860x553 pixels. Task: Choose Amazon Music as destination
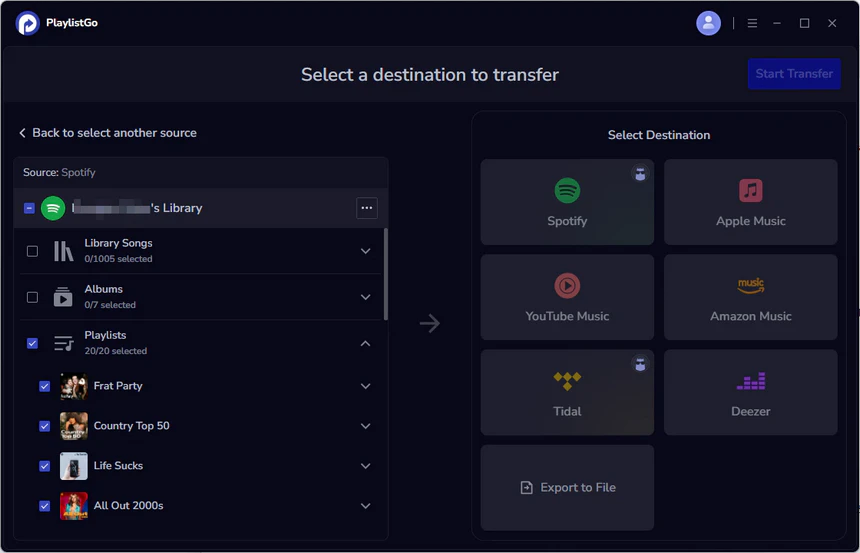[750, 297]
